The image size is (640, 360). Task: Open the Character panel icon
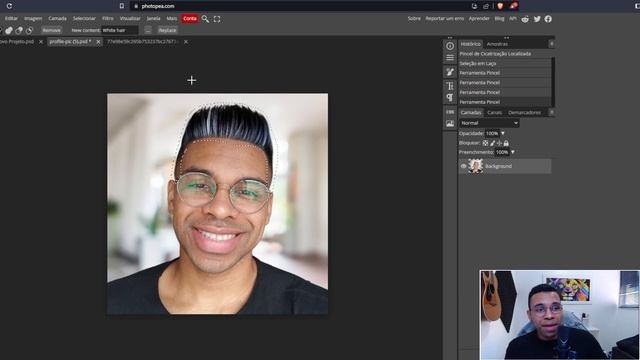(x=450, y=86)
